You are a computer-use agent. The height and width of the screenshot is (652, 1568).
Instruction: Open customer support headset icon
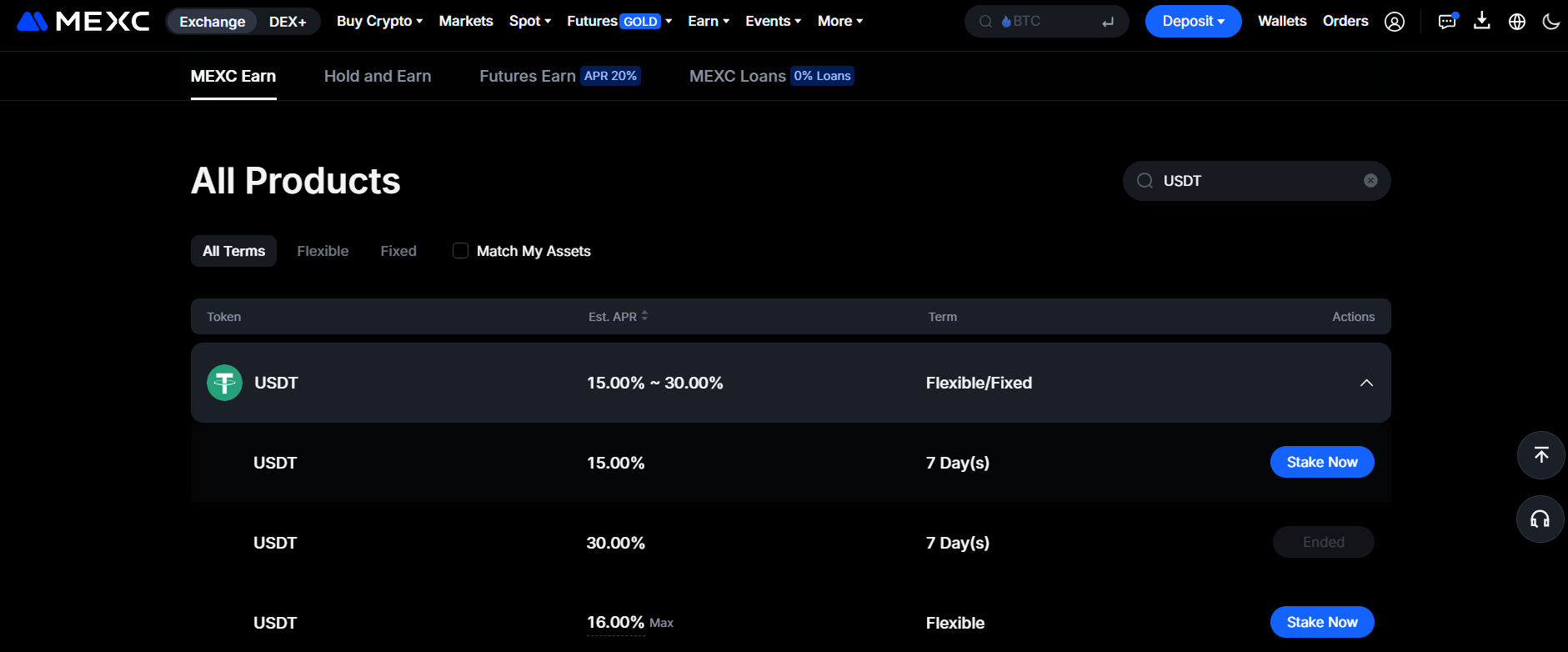coord(1540,519)
